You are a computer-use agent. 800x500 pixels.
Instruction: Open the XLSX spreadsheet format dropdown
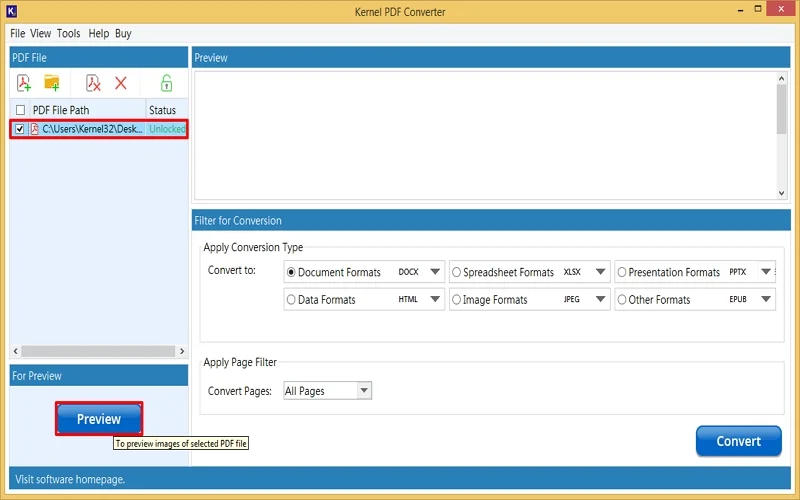(x=601, y=272)
